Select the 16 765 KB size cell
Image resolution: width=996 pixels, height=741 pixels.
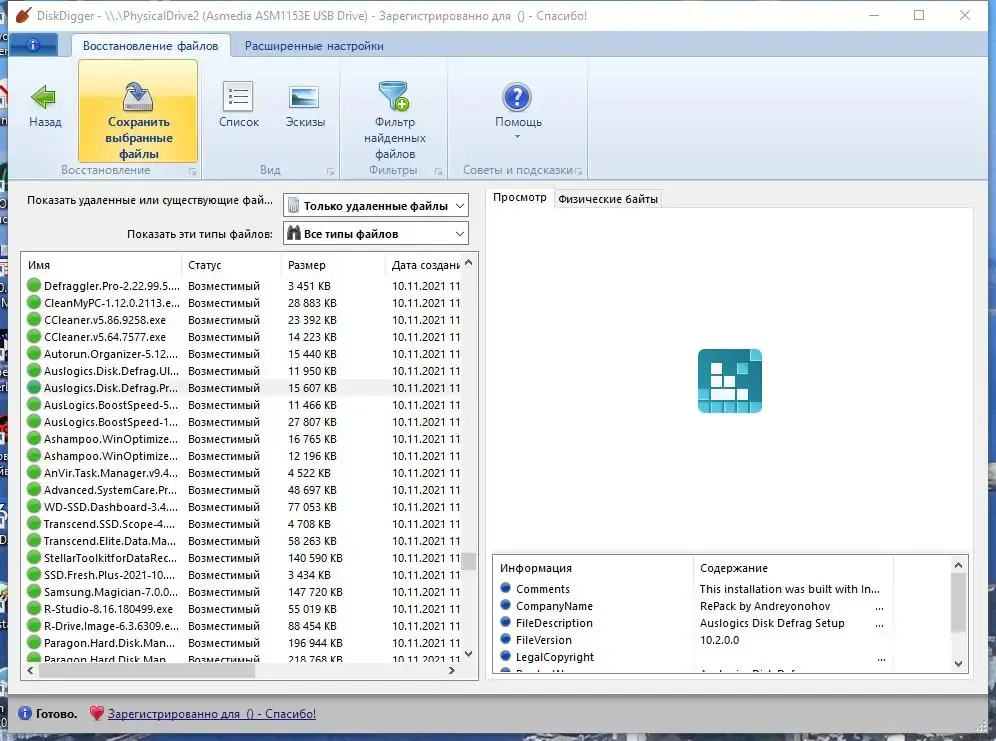tap(312, 439)
